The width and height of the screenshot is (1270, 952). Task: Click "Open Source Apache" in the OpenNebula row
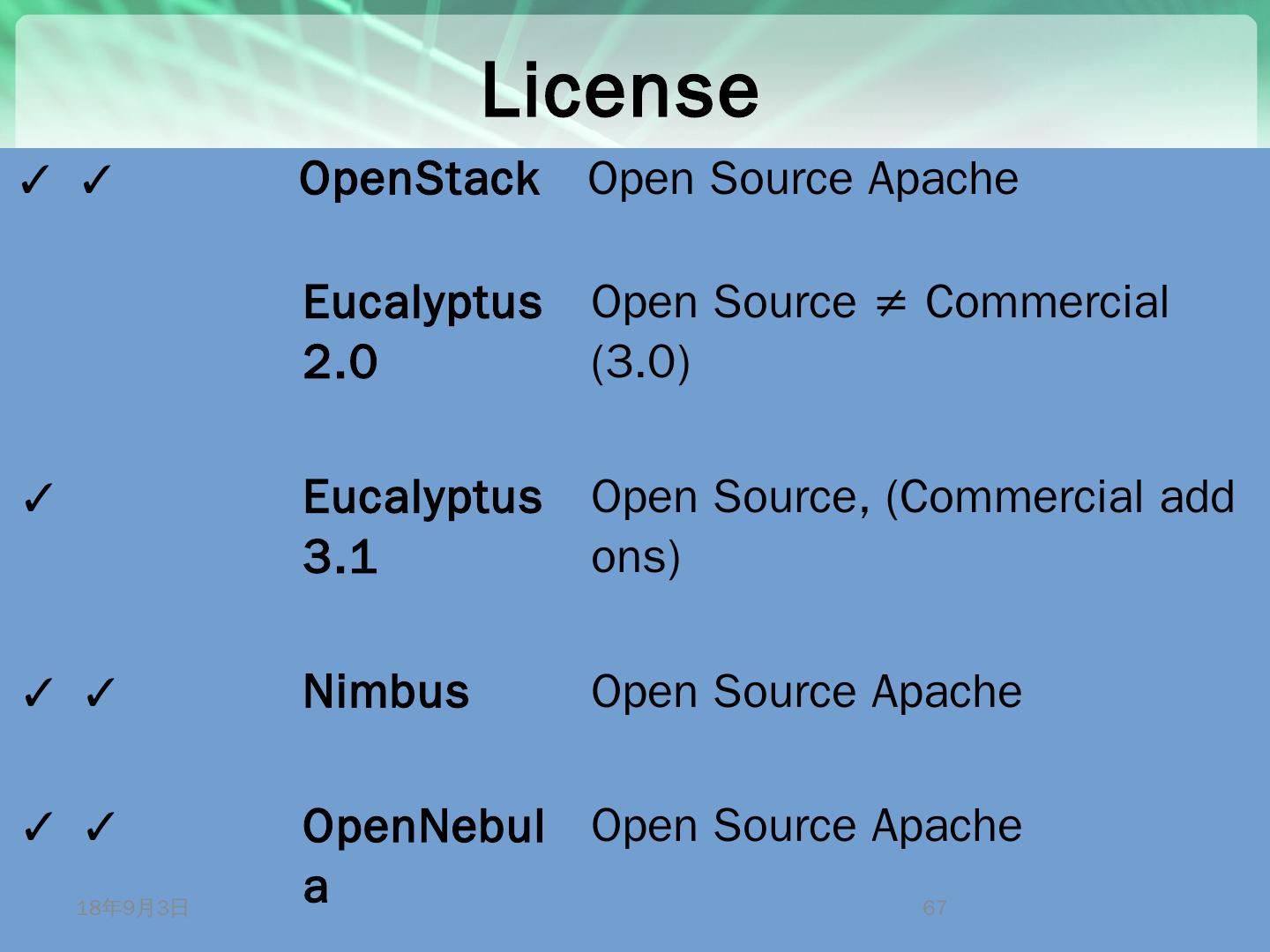pos(807,826)
